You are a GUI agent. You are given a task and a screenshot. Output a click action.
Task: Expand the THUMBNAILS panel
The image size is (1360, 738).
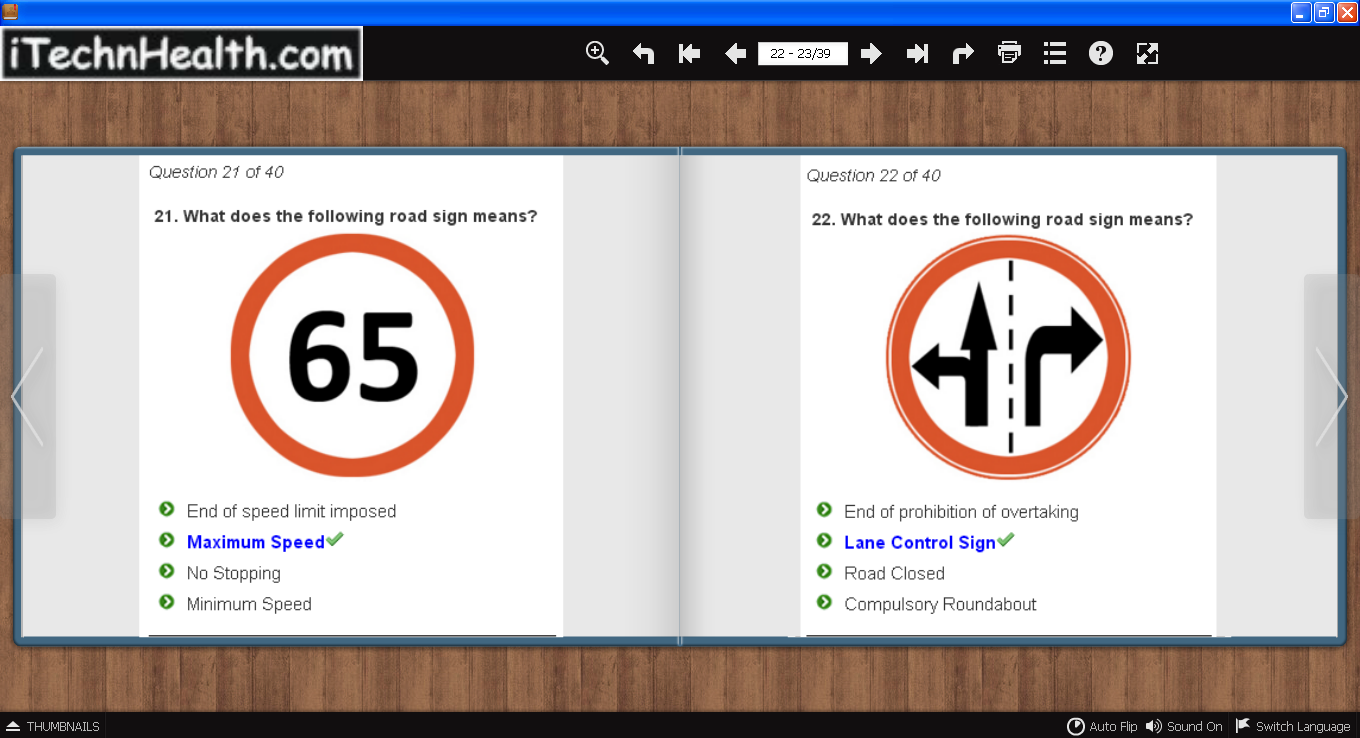(53, 727)
